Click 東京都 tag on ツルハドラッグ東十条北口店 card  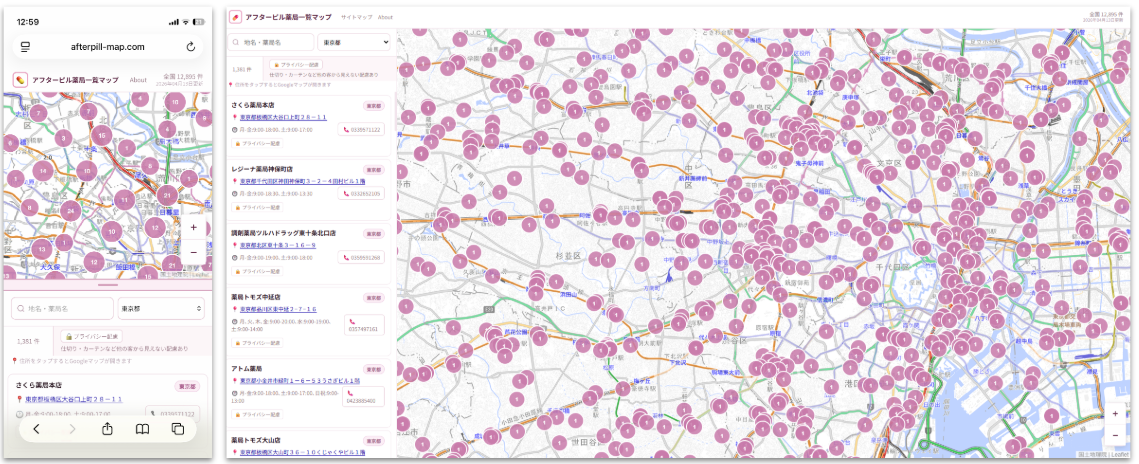pyautogui.click(x=373, y=234)
